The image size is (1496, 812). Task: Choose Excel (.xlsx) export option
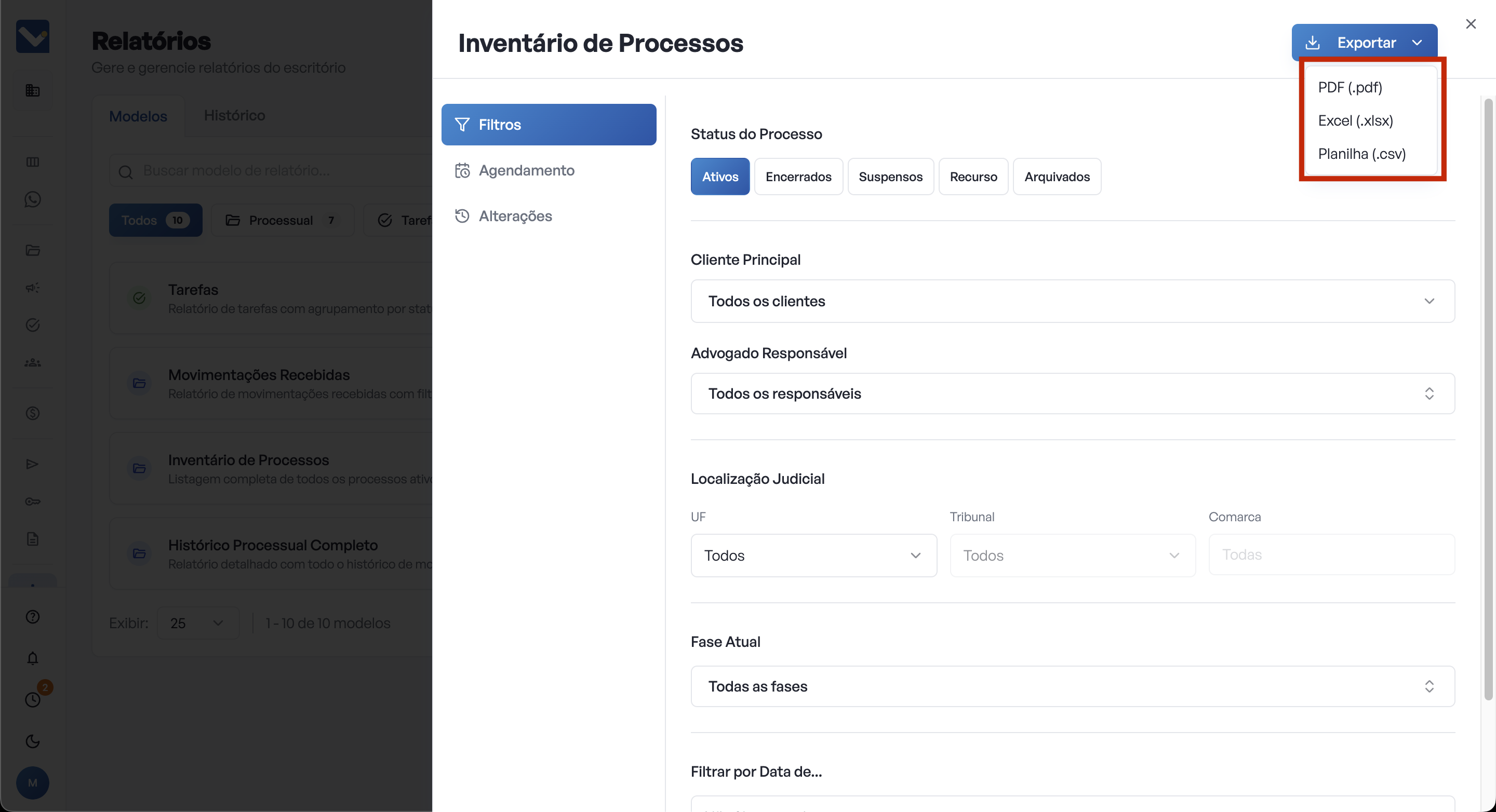click(1355, 121)
